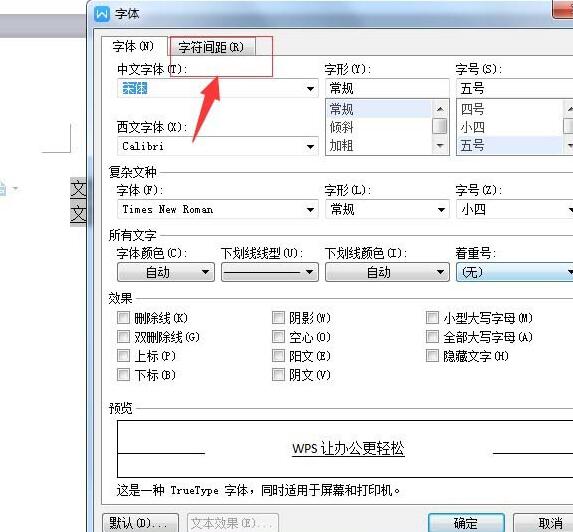Click the 文本效果(E)... button

click(x=233, y=523)
